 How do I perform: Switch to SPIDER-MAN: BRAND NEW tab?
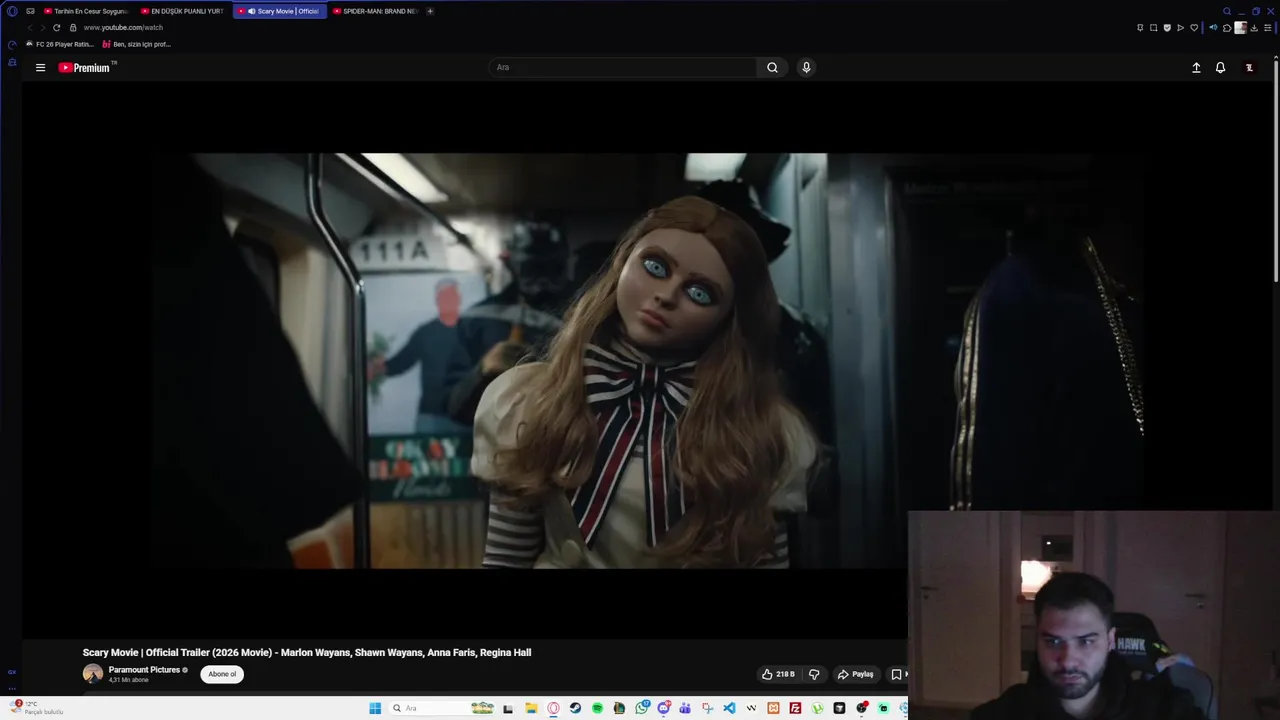tap(375, 11)
